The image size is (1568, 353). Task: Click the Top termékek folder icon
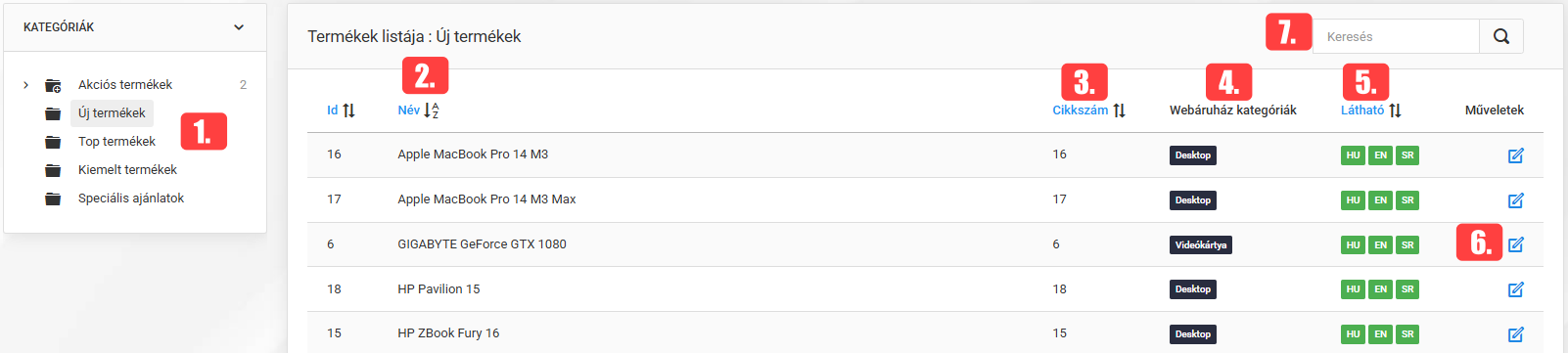point(53,142)
